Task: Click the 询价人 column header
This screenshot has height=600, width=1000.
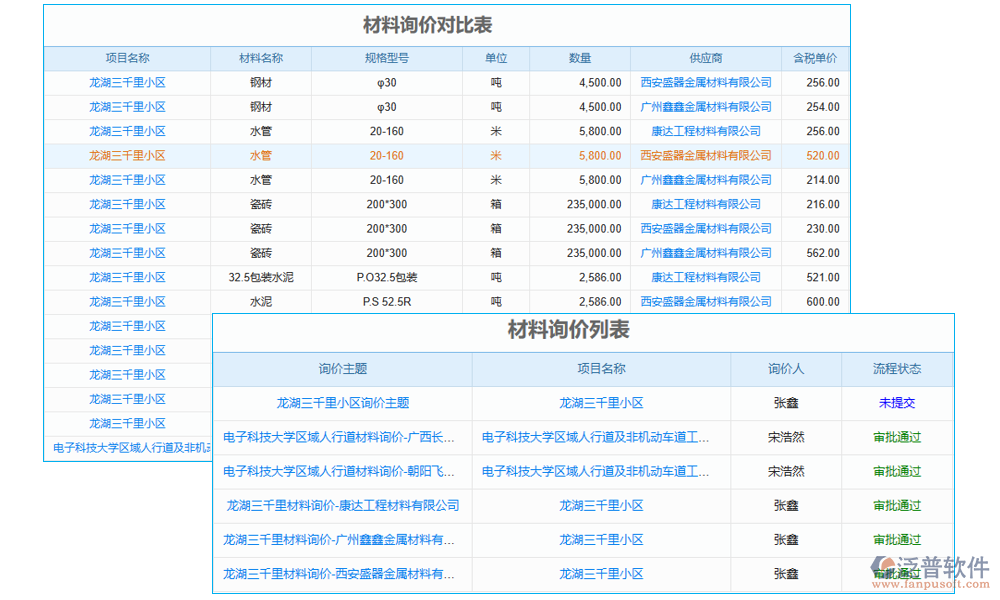Action: [787, 370]
